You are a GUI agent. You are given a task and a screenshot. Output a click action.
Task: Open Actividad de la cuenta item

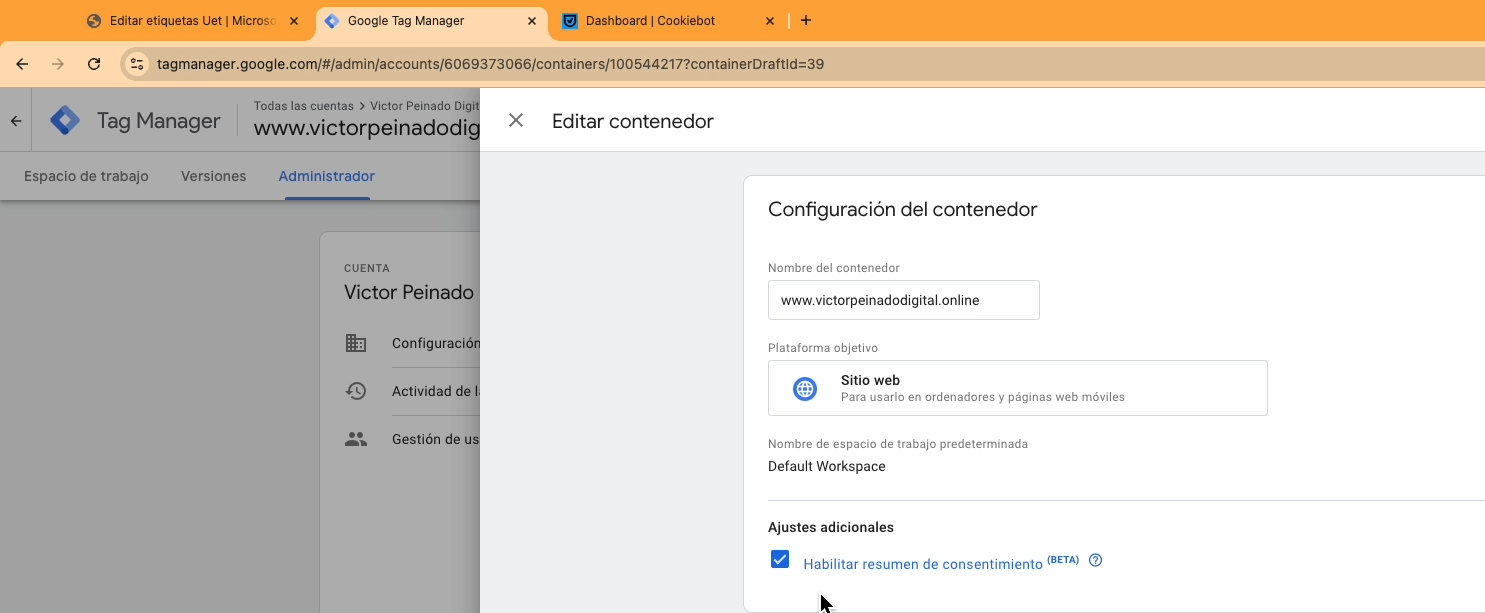[x=436, y=391]
